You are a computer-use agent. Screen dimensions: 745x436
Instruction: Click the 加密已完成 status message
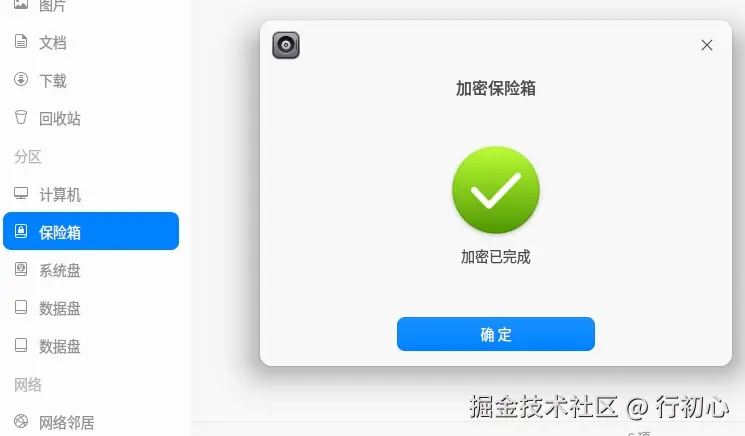pyautogui.click(x=496, y=257)
